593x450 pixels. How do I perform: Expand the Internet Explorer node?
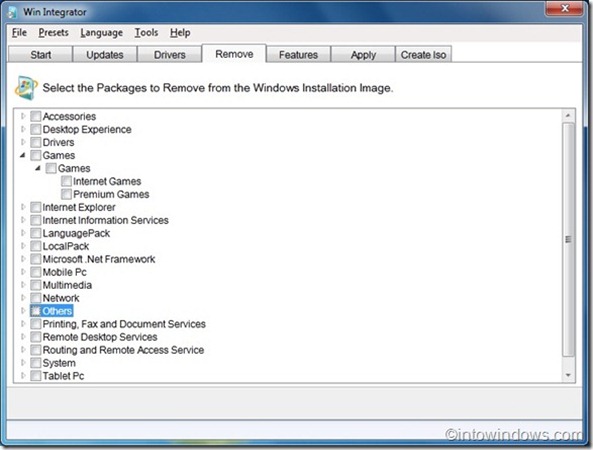click(23, 207)
